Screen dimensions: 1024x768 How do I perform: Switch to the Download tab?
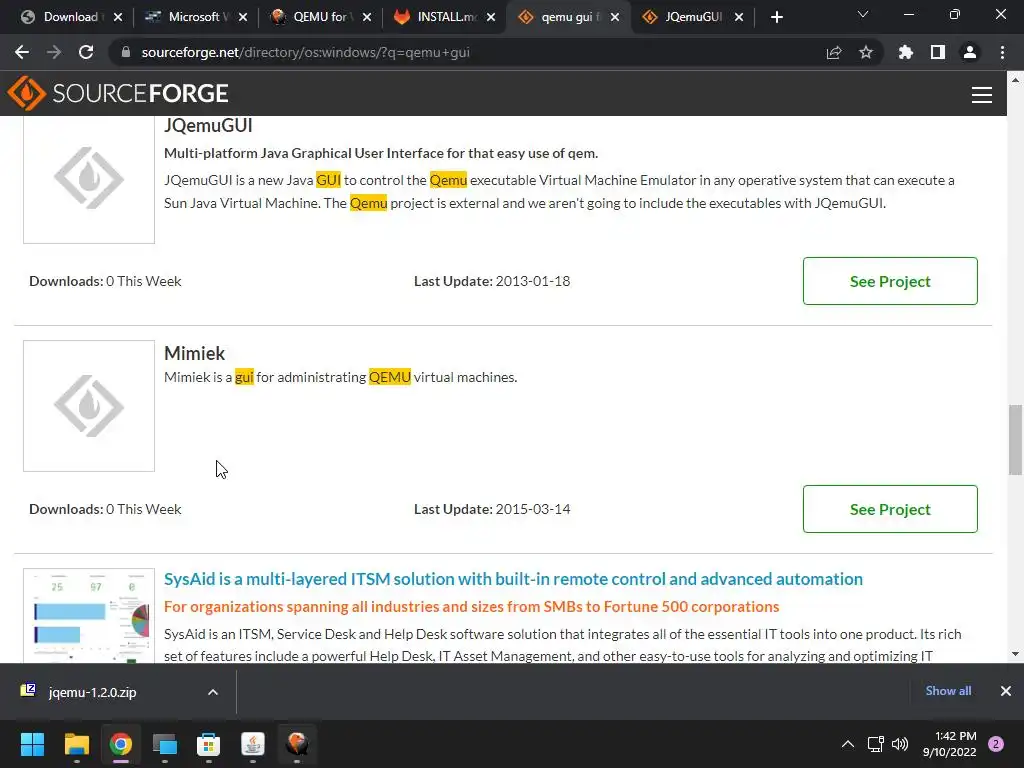72,17
